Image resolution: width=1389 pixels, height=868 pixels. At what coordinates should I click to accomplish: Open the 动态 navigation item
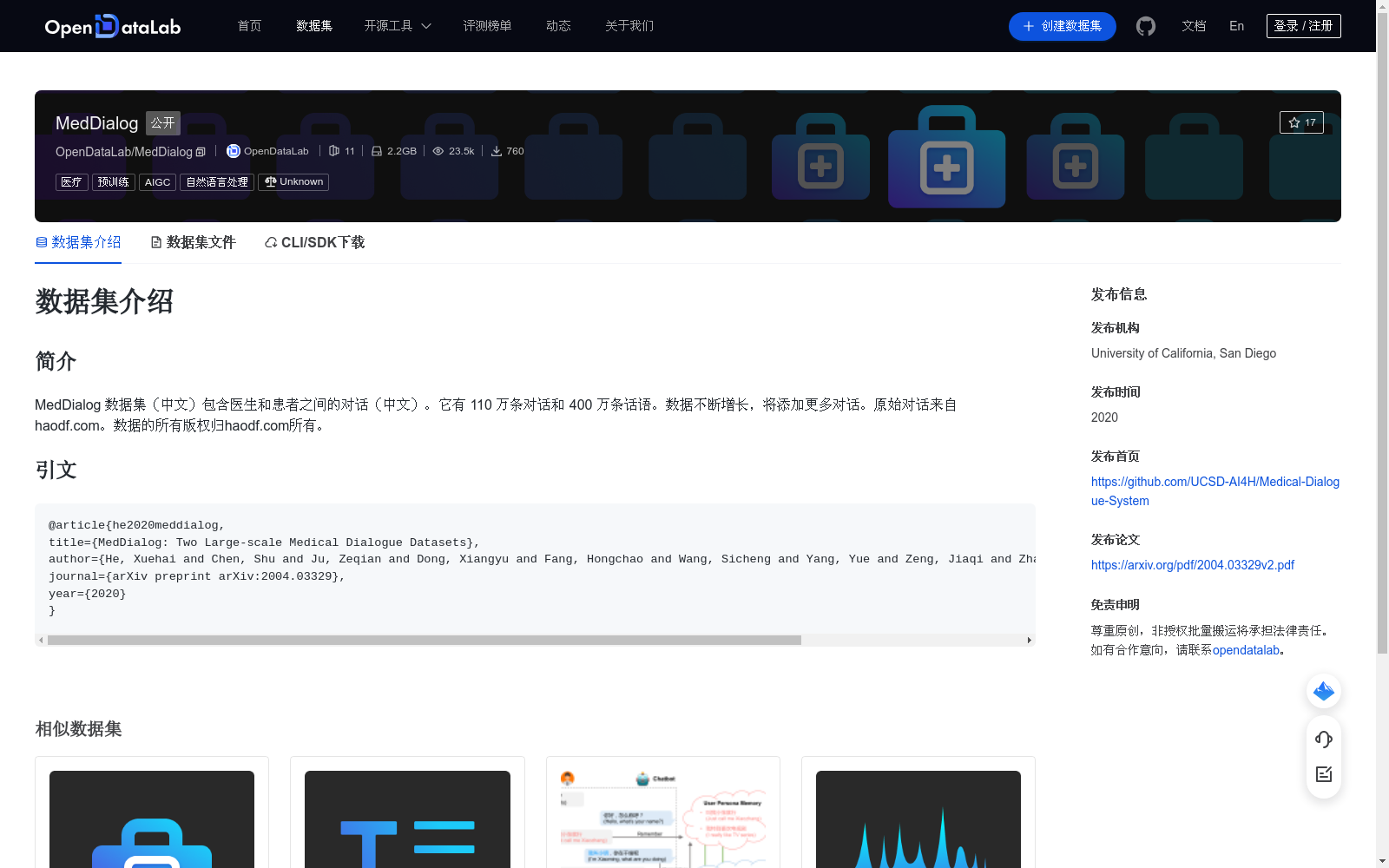[x=558, y=26]
